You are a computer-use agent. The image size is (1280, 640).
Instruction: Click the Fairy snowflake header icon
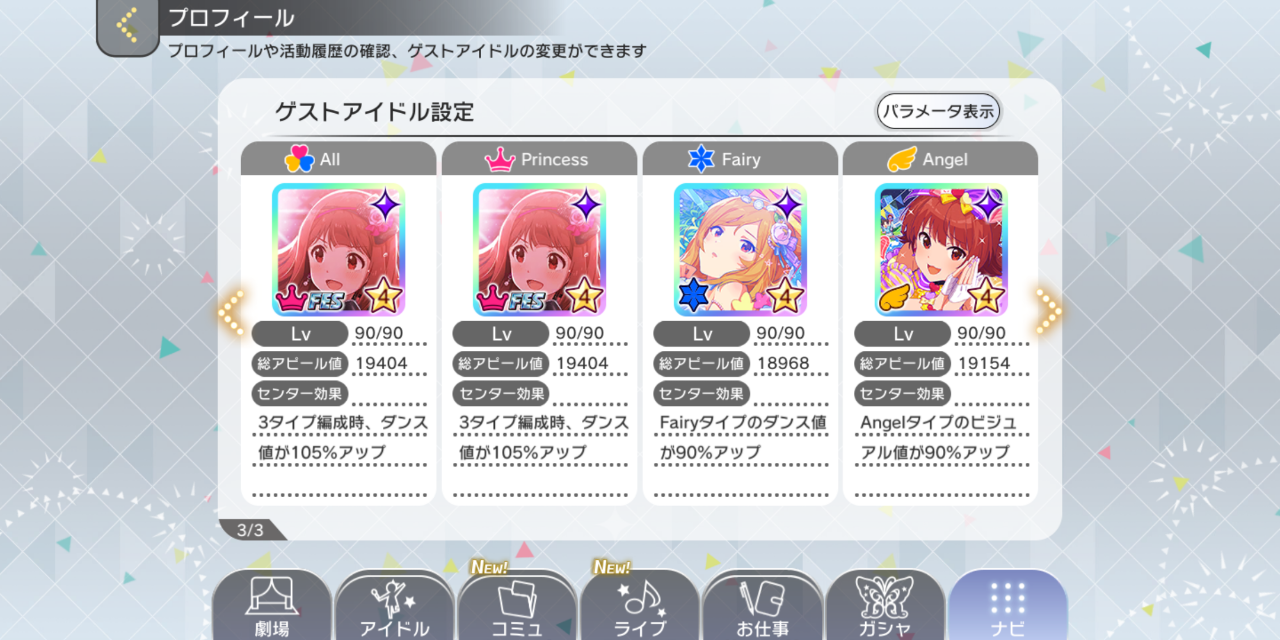tap(702, 159)
